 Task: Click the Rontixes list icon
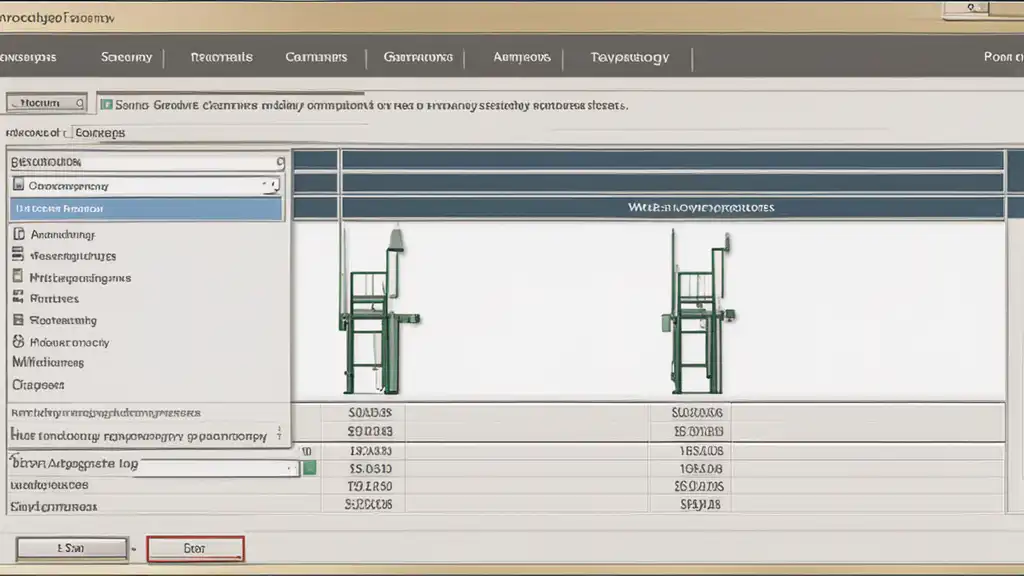pyautogui.click(x=18, y=298)
